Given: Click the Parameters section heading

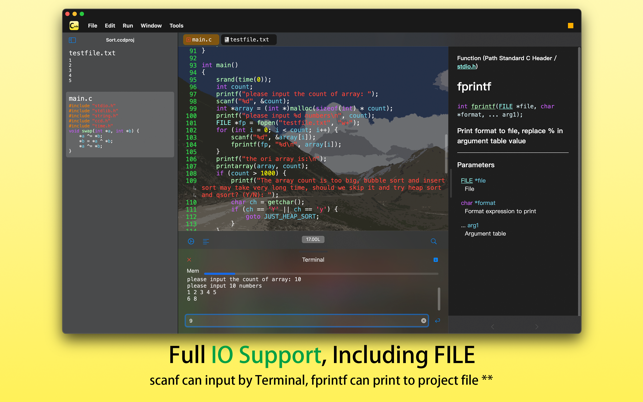Looking at the screenshot, I should (x=476, y=165).
